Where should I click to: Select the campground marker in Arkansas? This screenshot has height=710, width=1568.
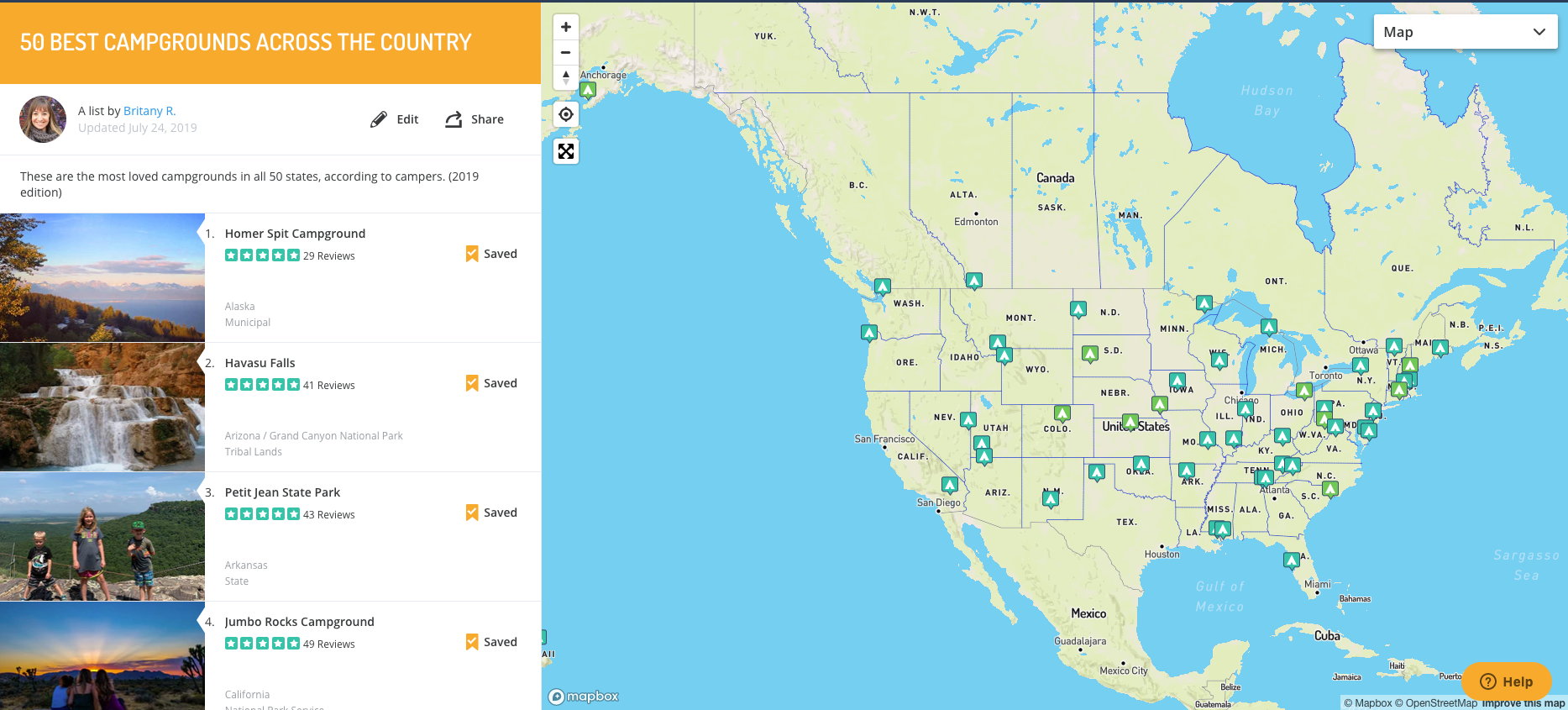pyautogui.click(x=1187, y=471)
